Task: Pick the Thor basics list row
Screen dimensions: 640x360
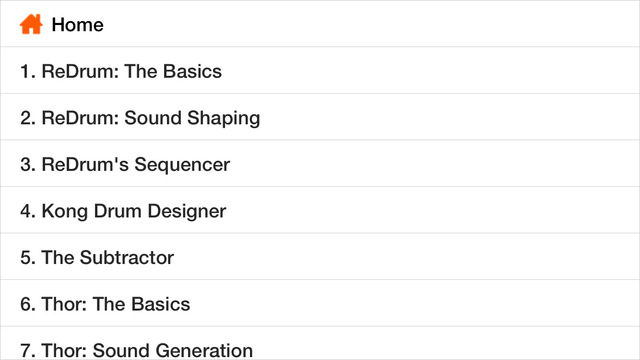Action: [x=320, y=303]
